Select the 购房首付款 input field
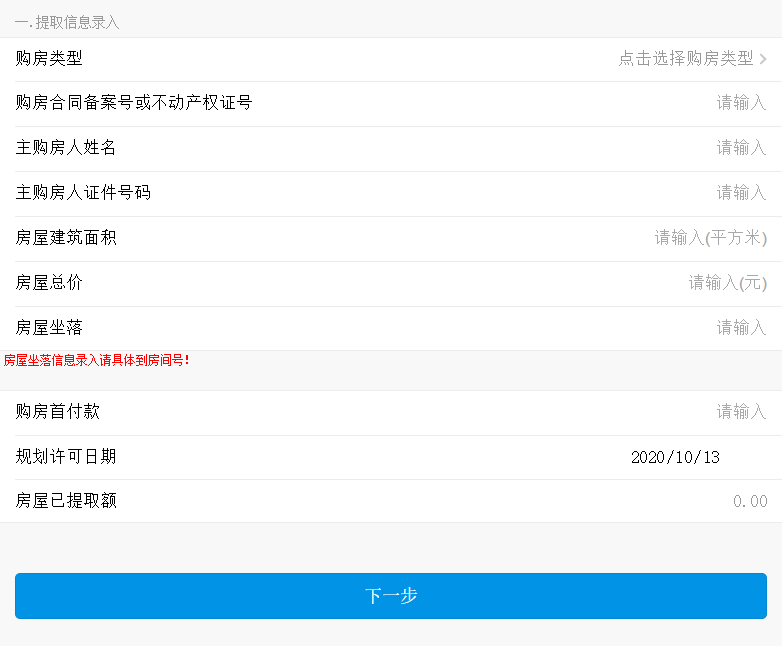 click(741, 412)
